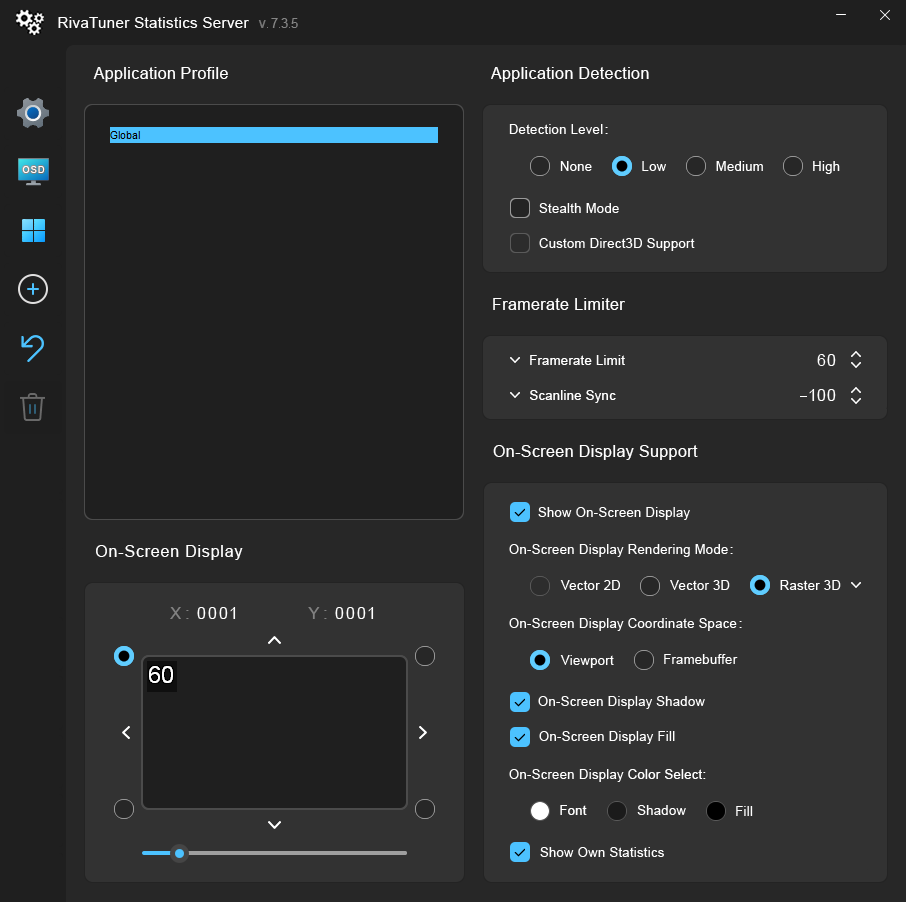Viewport: 906px width, 902px height.
Task: Reset profile using the undo arrow icon
Action: tap(32, 348)
